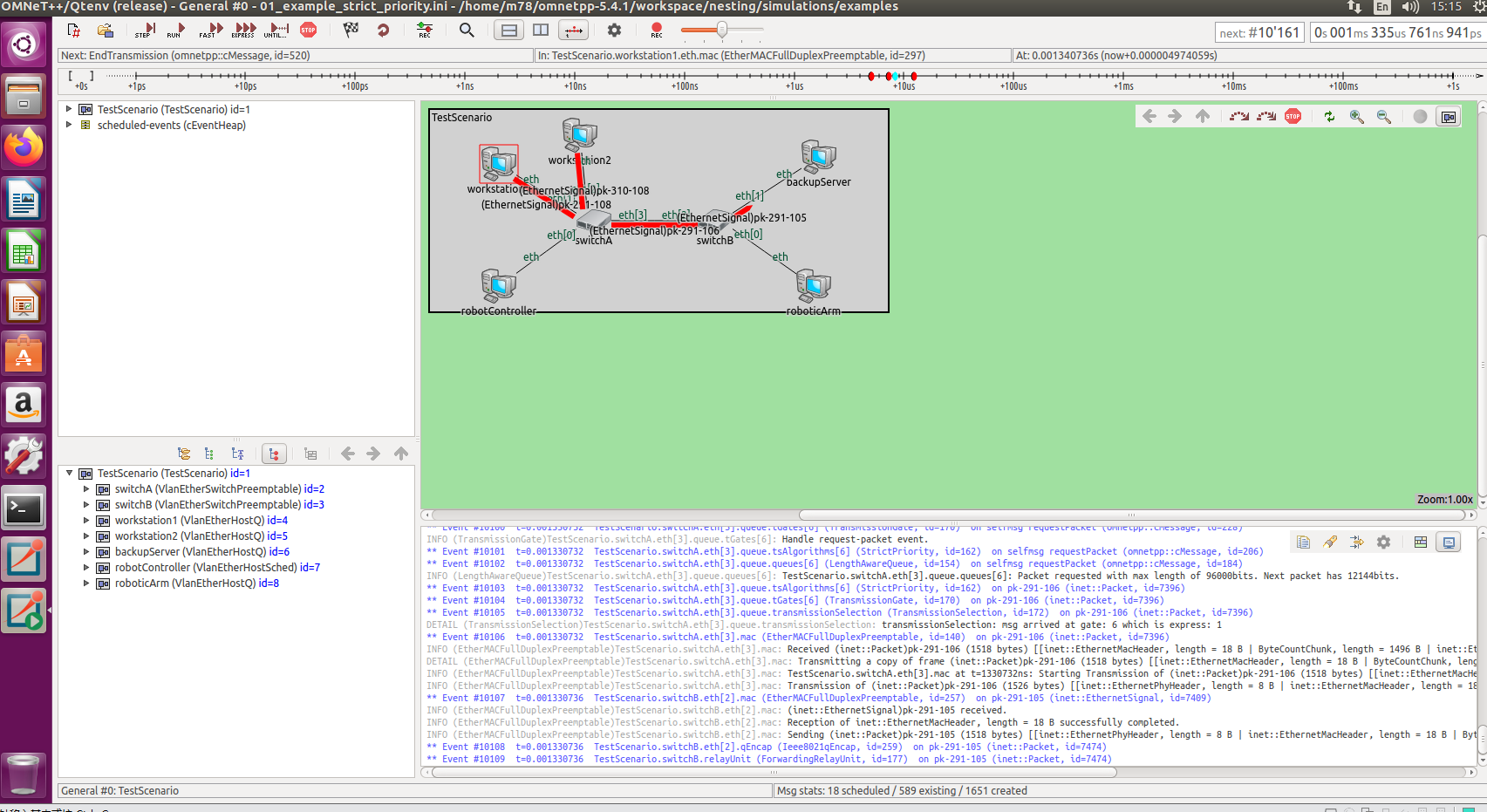Click the Run Until toolbar icon
This screenshot has width=1487, height=812.
276,30
